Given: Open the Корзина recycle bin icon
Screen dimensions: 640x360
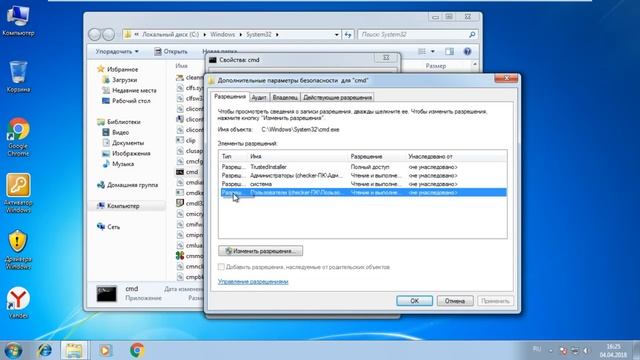Looking at the screenshot, I should (x=18, y=76).
